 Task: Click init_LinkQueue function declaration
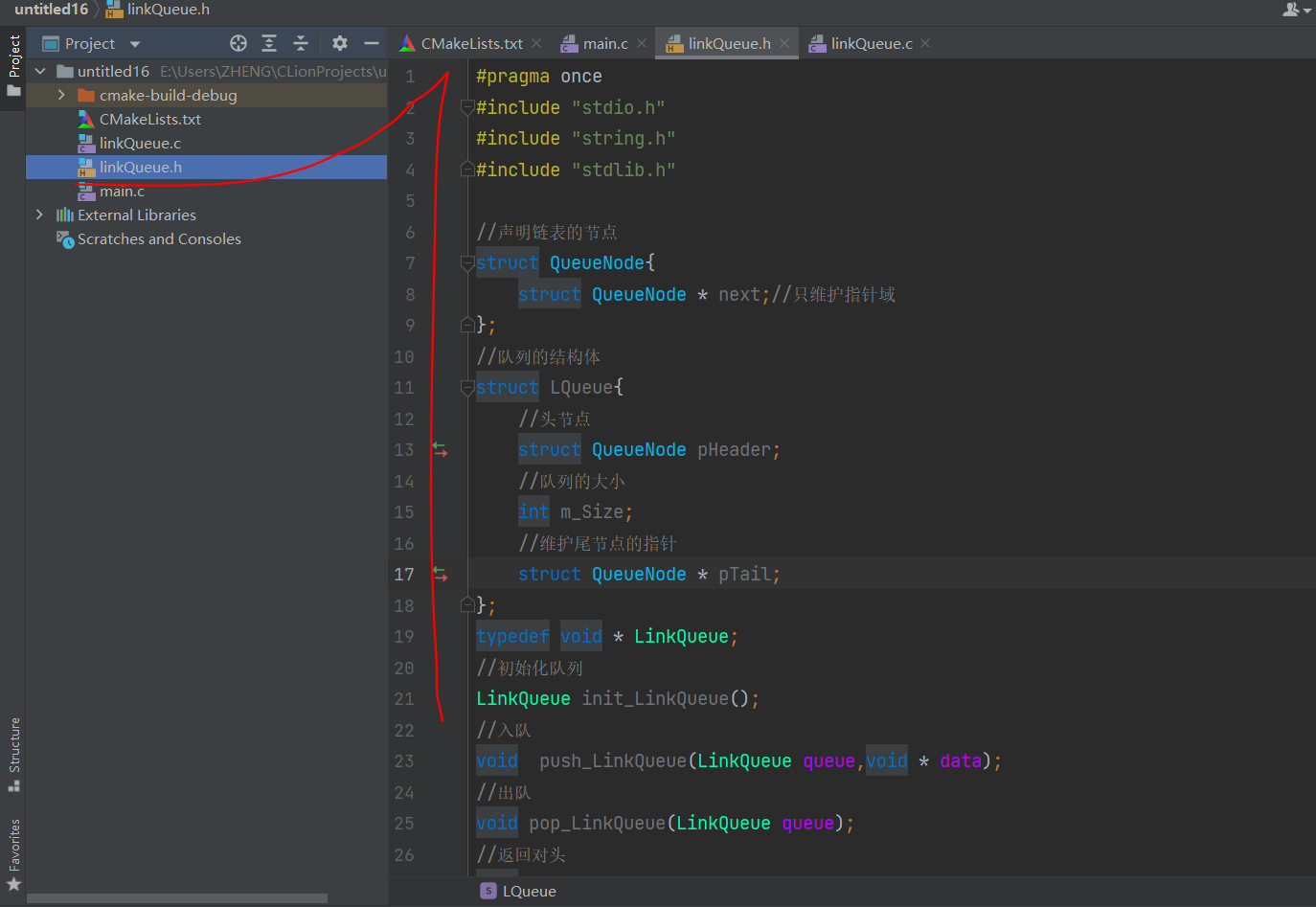655,698
